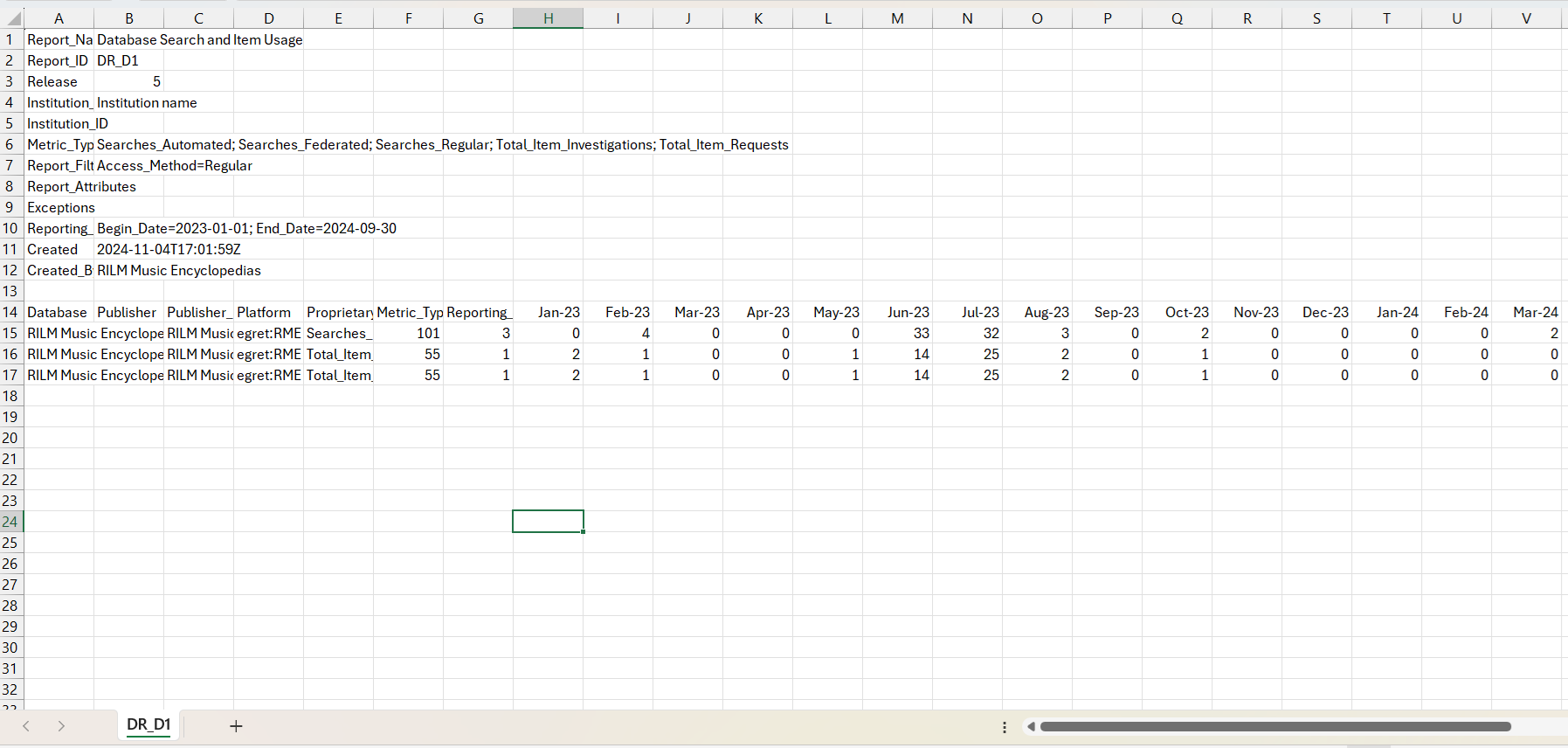Select column A header
Viewport: 1568px width, 748px height.
[59, 18]
